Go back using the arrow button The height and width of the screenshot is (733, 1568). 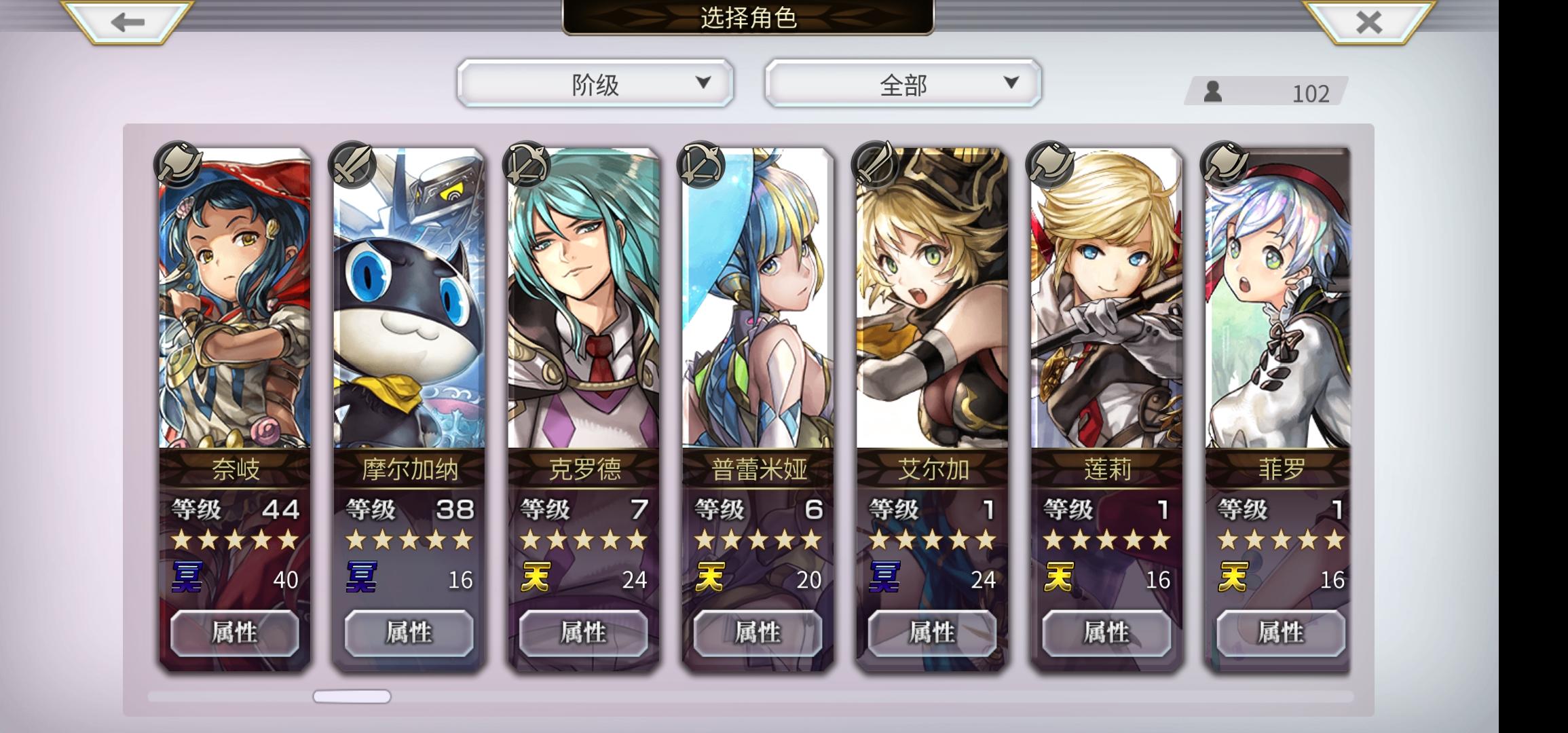coord(127,22)
